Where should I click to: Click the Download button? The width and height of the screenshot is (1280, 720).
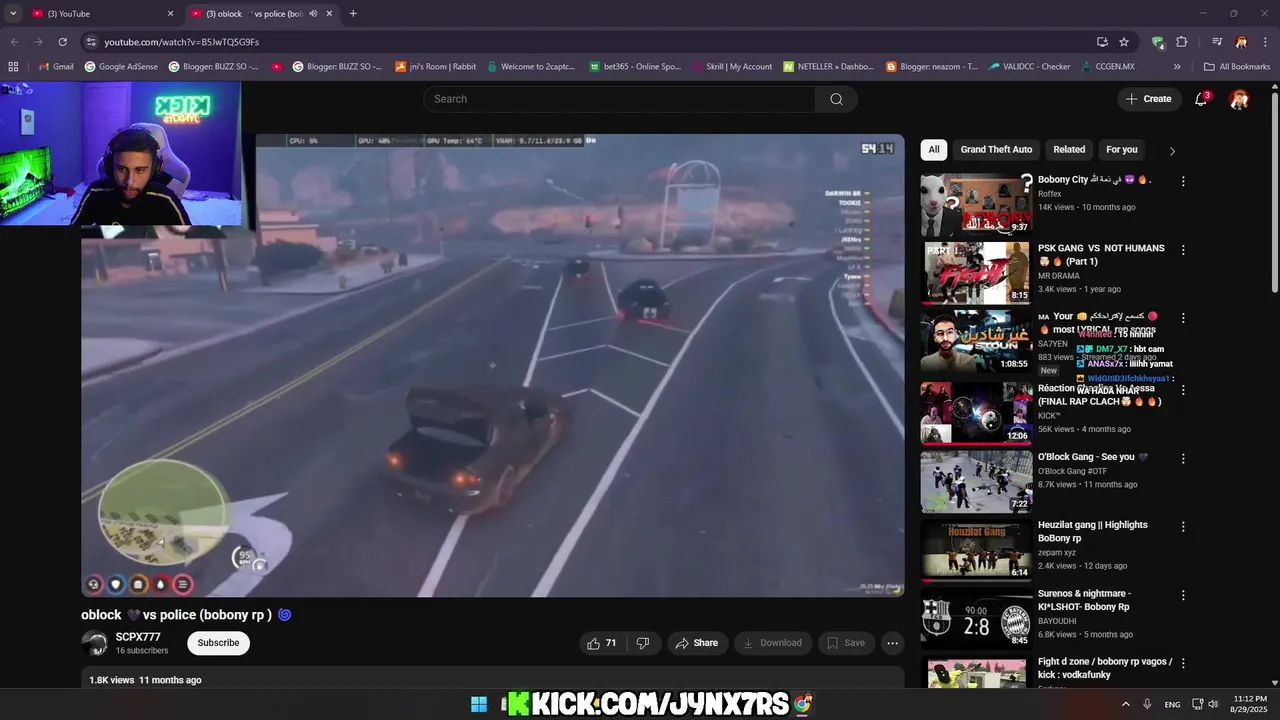773,643
